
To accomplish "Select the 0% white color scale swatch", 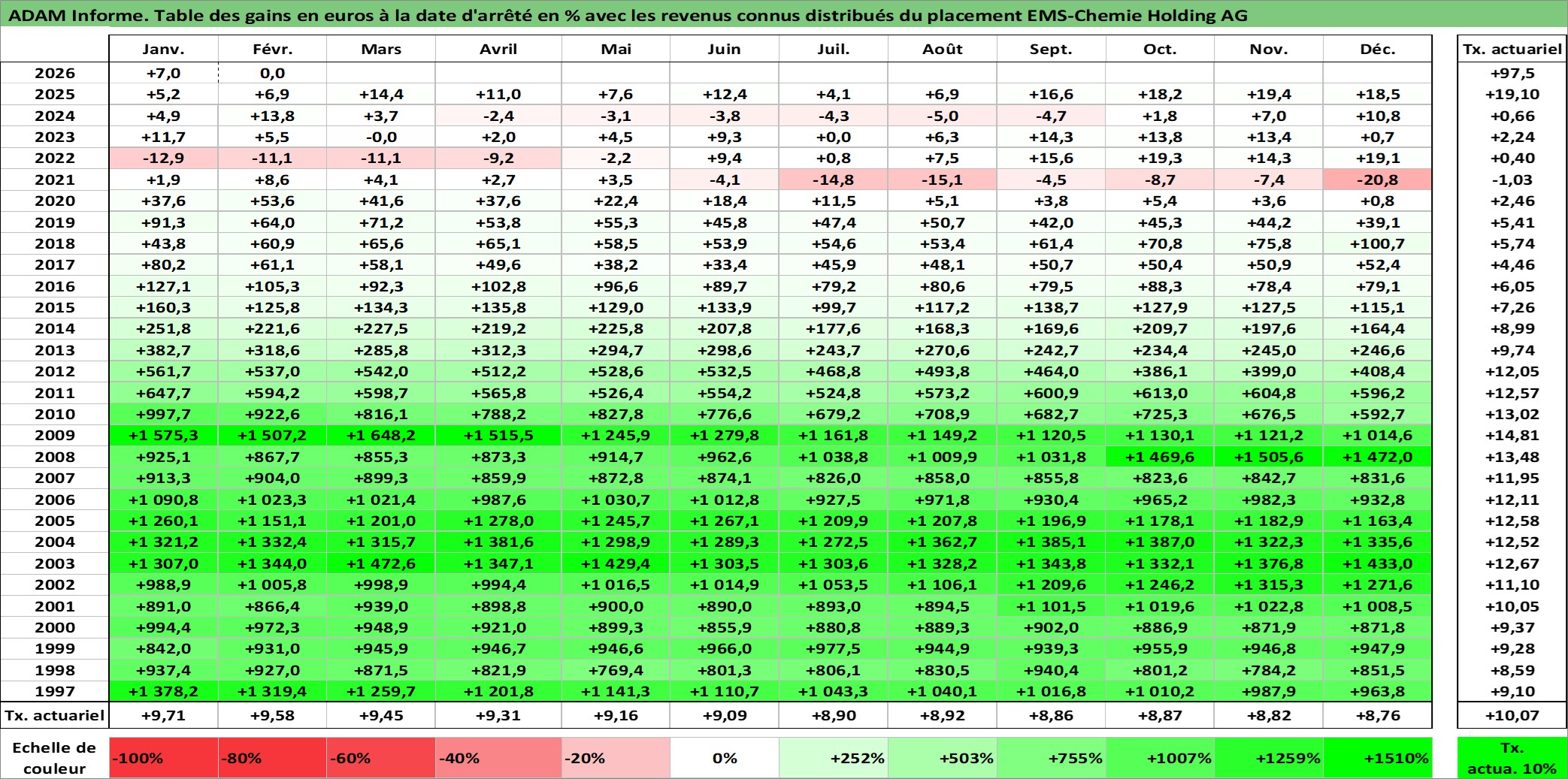I will (x=725, y=758).
